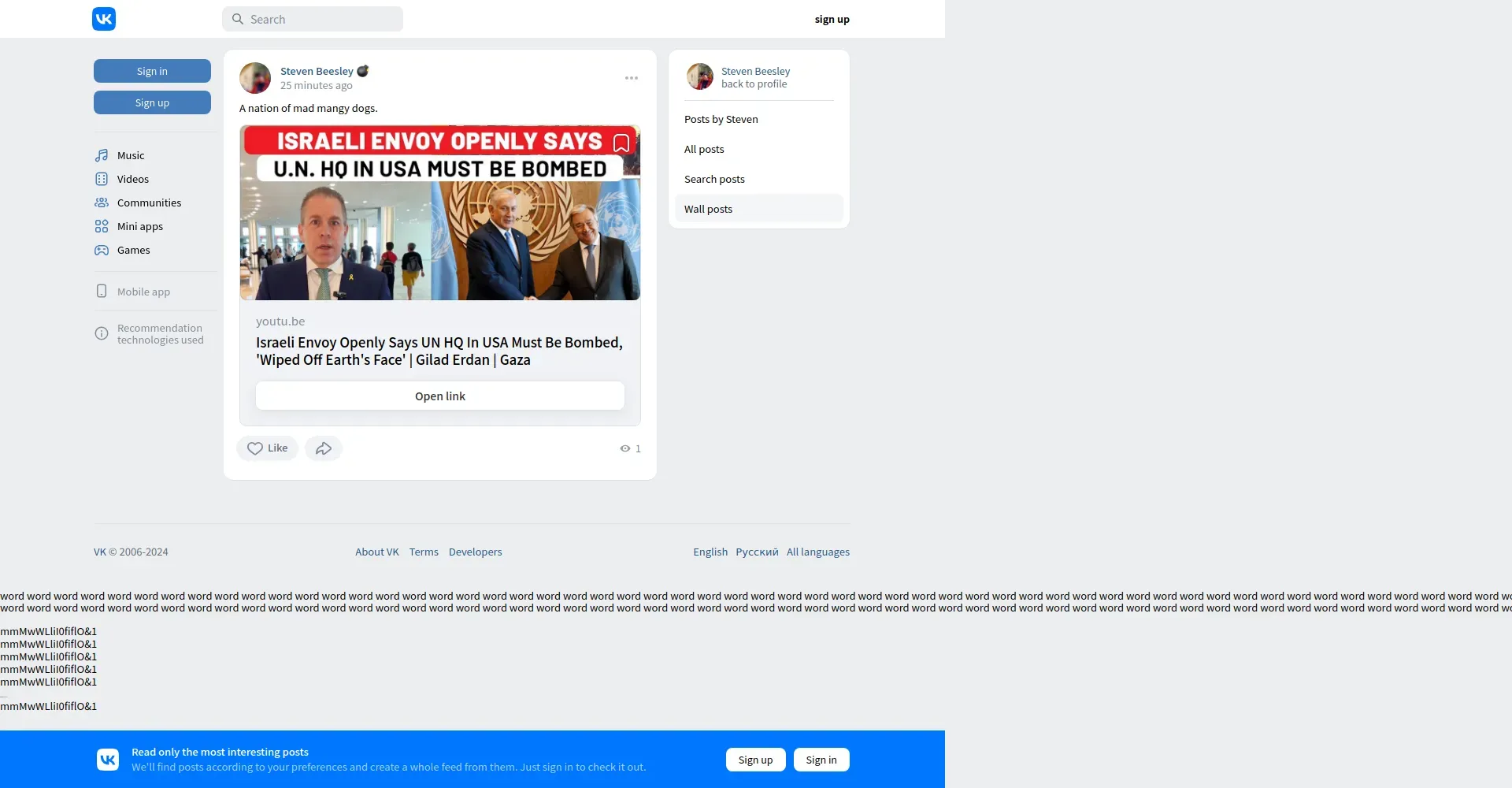The width and height of the screenshot is (1512, 788).
Task: Click the Music note icon
Action: [x=102, y=155]
